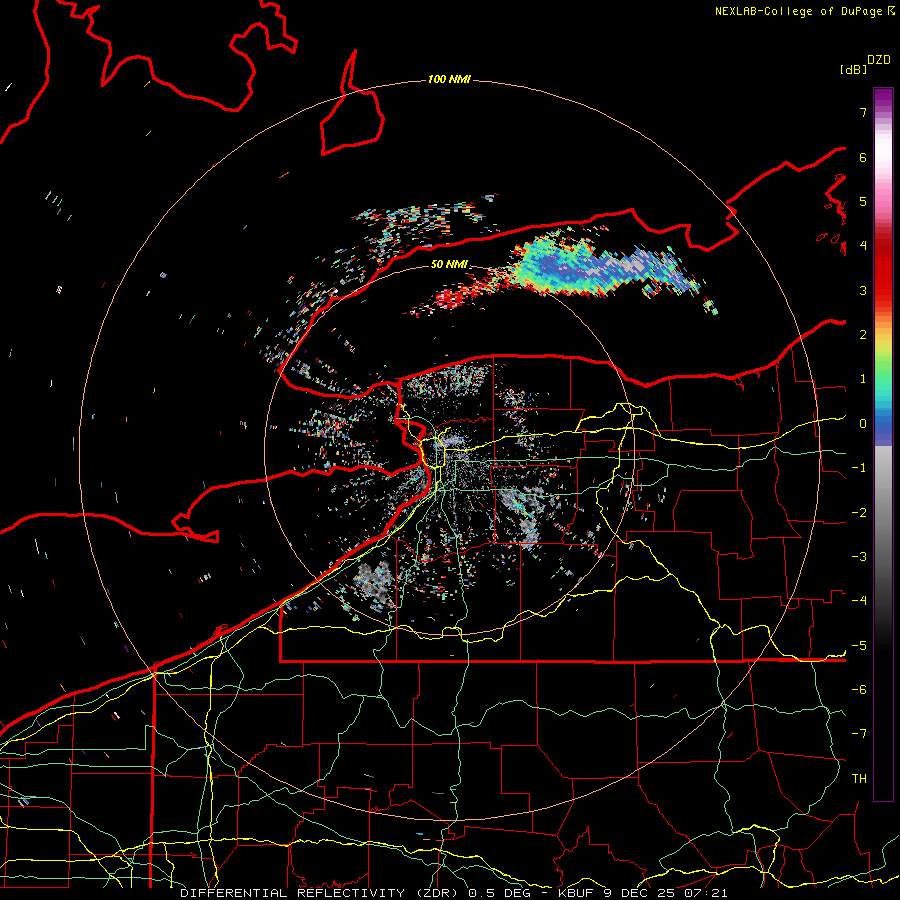The height and width of the screenshot is (900, 900).
Task: Click the -6 value on the scale
Action: pyautogui.click(x=859, y=690)
